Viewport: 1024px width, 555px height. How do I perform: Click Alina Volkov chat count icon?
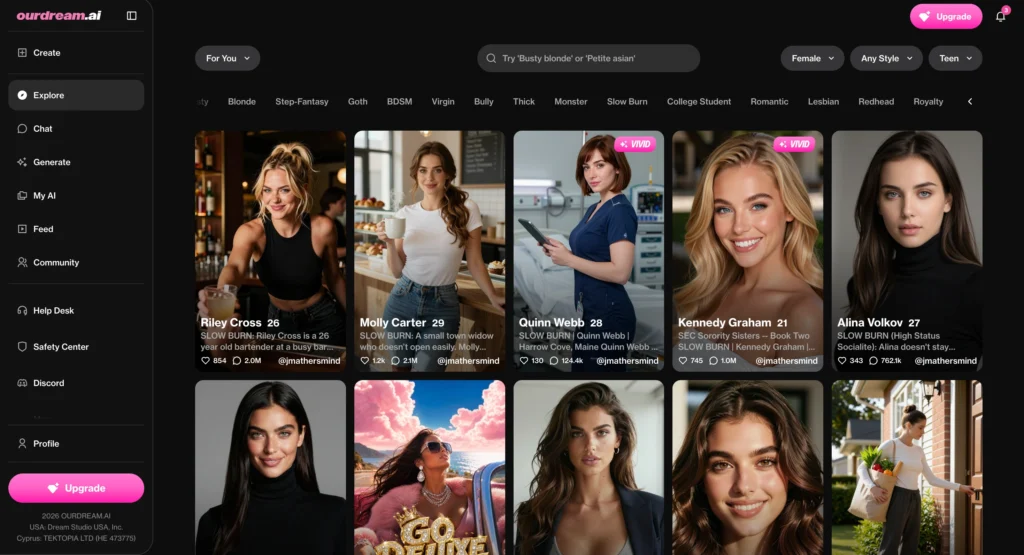coord(873,360)
